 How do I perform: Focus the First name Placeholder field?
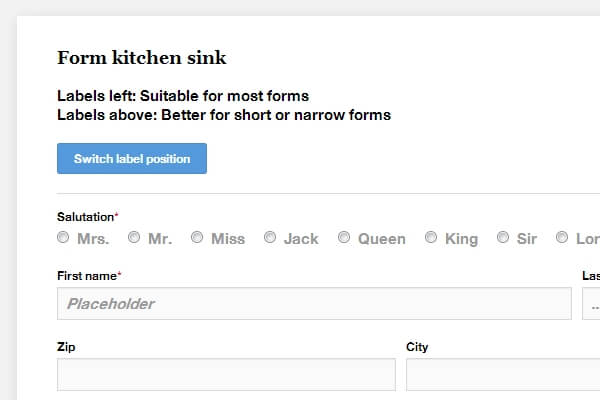coord(314,303)
